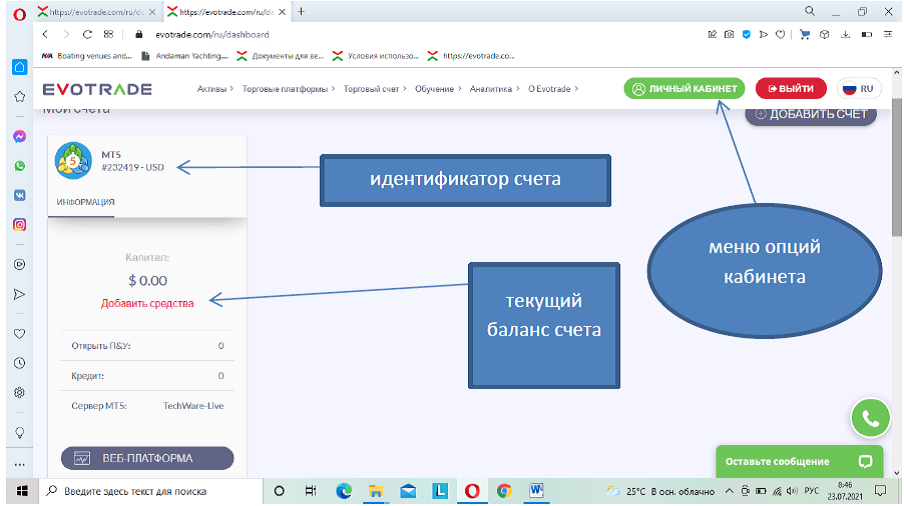Click the Добавить средства link

pos(147,303)
